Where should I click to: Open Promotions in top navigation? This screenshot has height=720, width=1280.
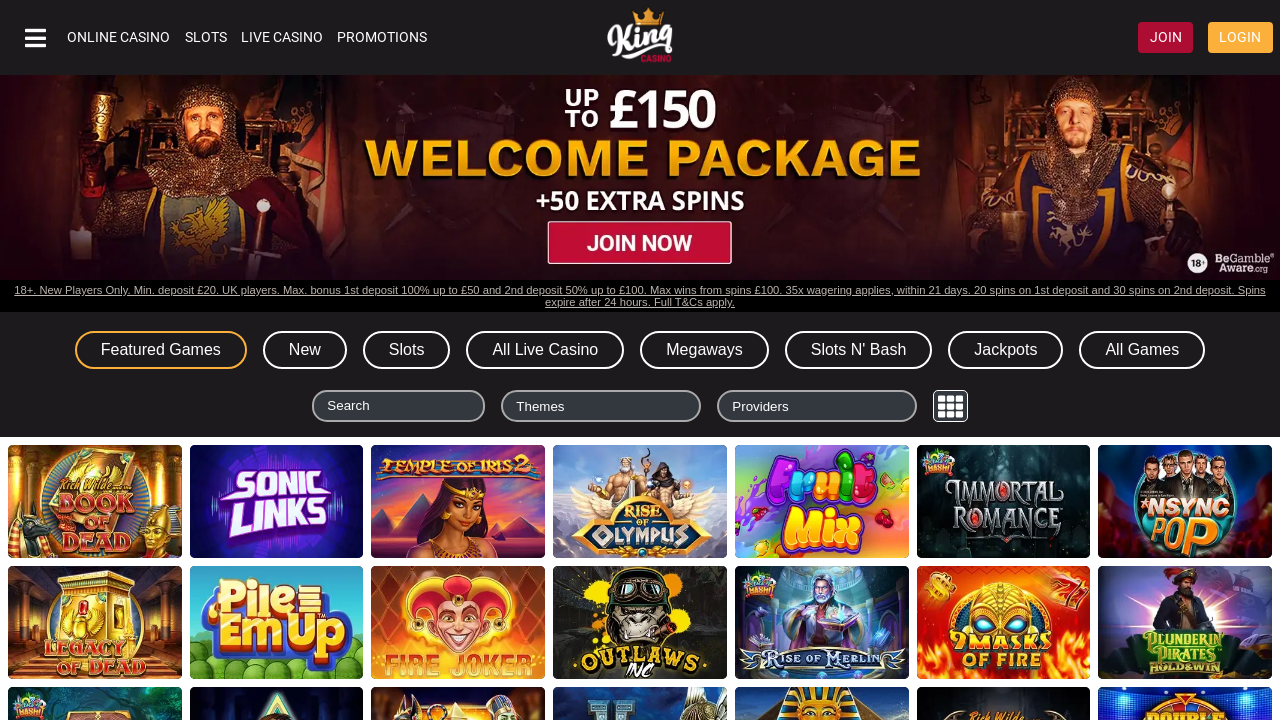382,37
